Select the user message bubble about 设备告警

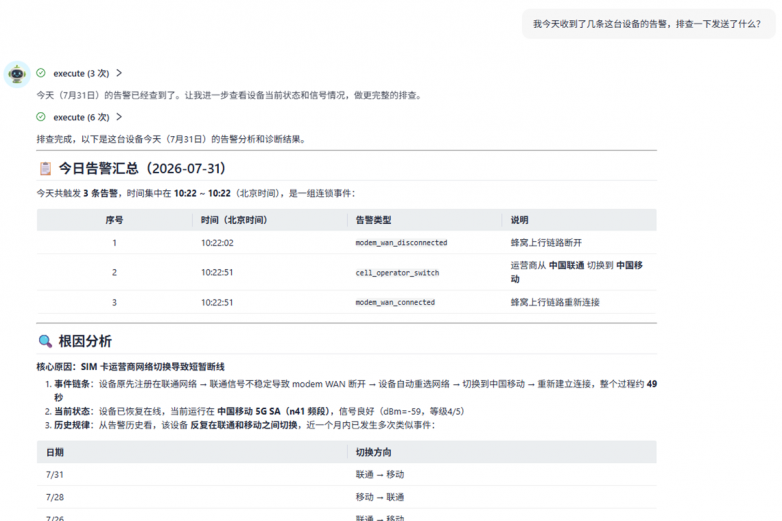[x=647, y=24]
